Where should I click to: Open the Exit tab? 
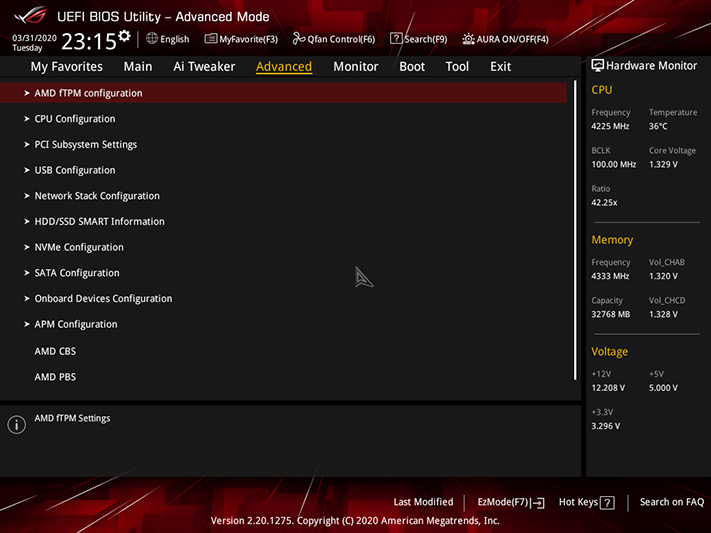(x=501, y=67)
